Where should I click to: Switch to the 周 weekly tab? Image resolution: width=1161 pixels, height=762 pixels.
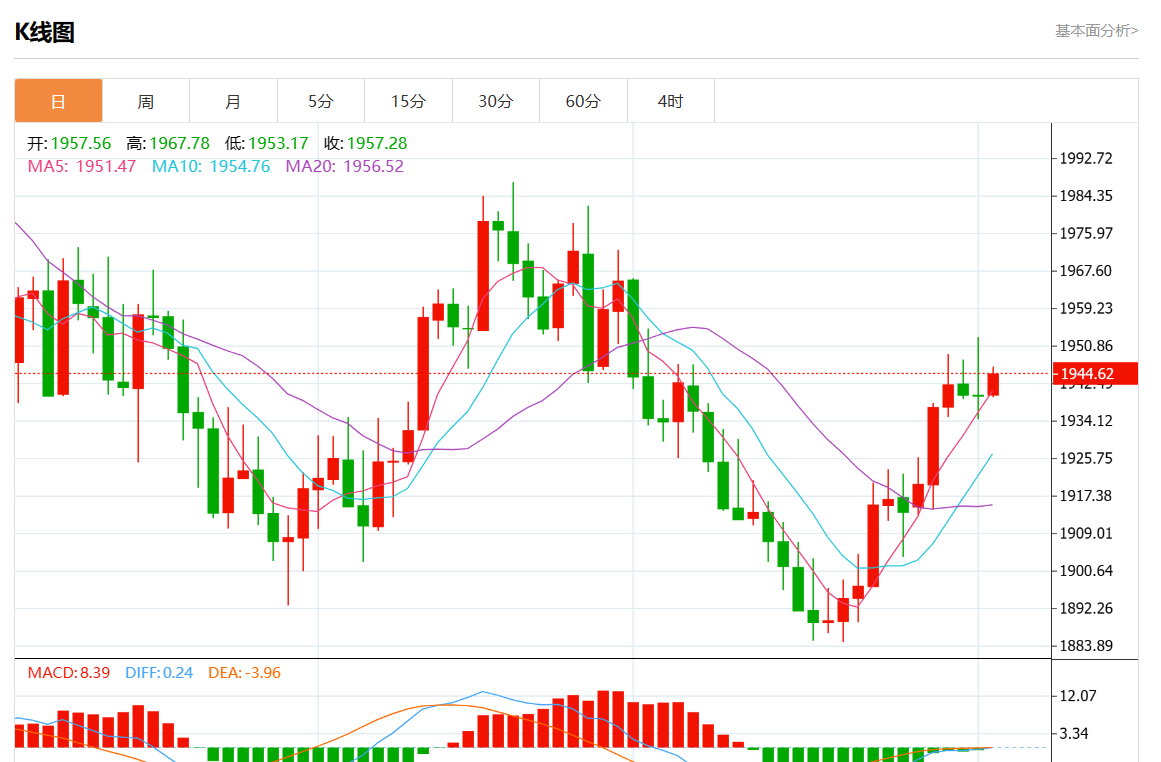(x=146, y=101)
